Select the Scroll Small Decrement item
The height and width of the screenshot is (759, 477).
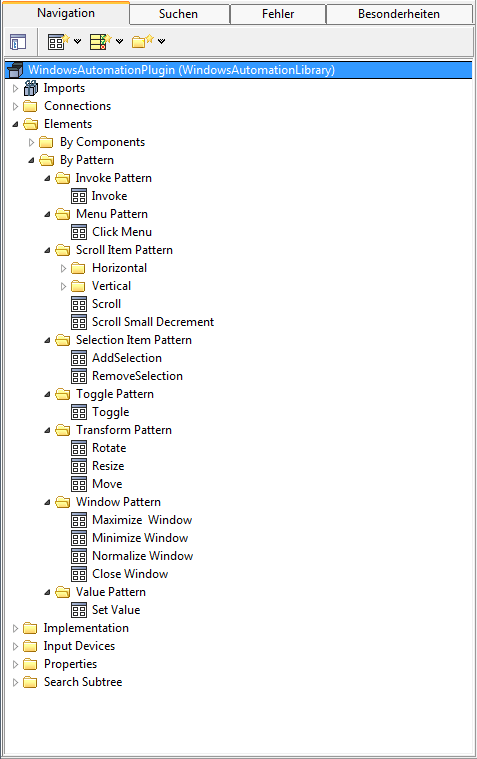pos(153,322)
